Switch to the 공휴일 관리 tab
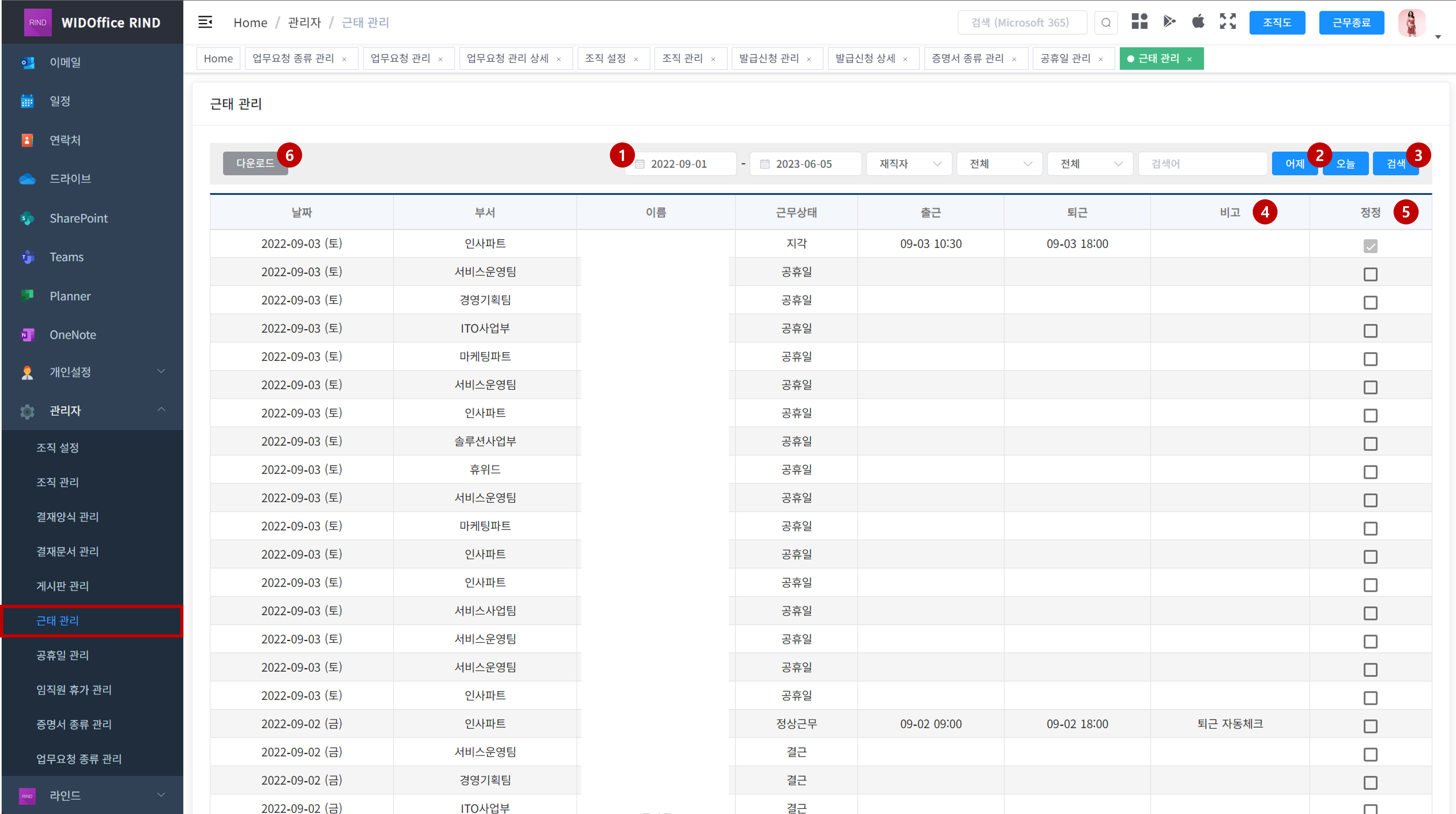The height and width of the screenshot is (814, 1456). (1065, 59)
